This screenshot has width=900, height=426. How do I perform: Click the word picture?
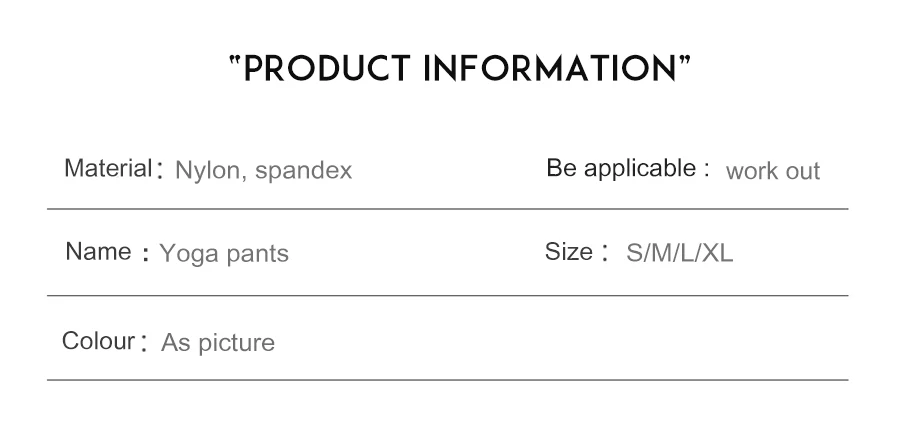[236, 344]
